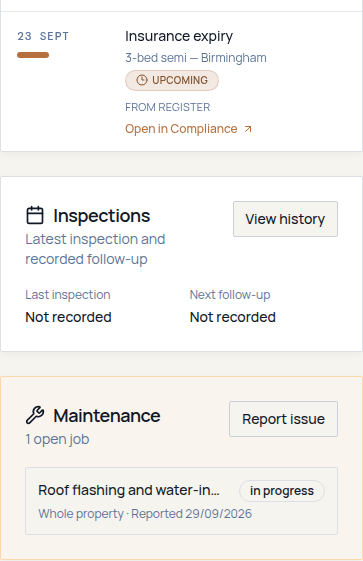Click the Insurance expiry title
Screen dimensions: 363x561
pos(179,36)
